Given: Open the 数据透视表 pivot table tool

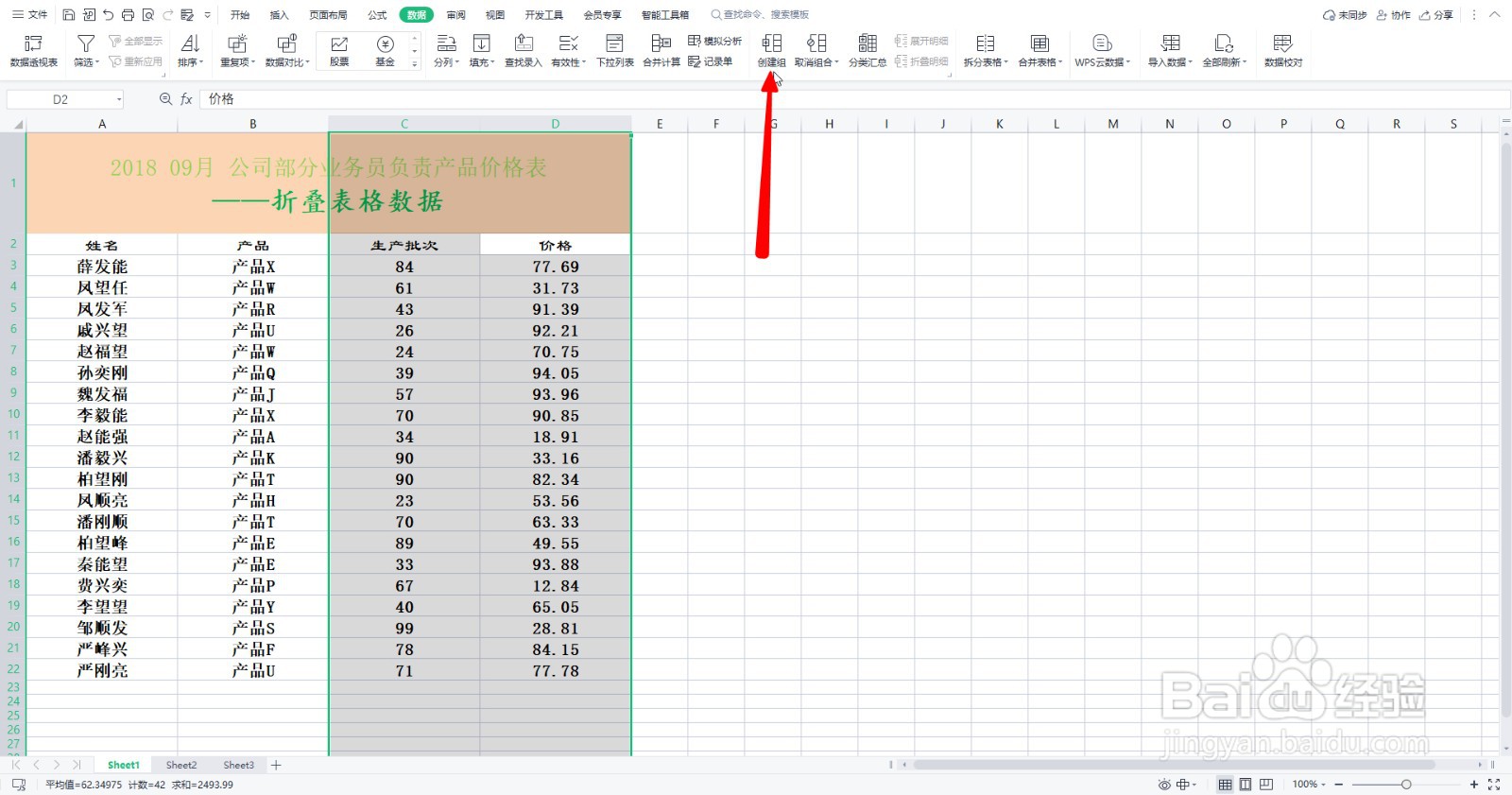Looking at the screenshot, I should point(34,51).
